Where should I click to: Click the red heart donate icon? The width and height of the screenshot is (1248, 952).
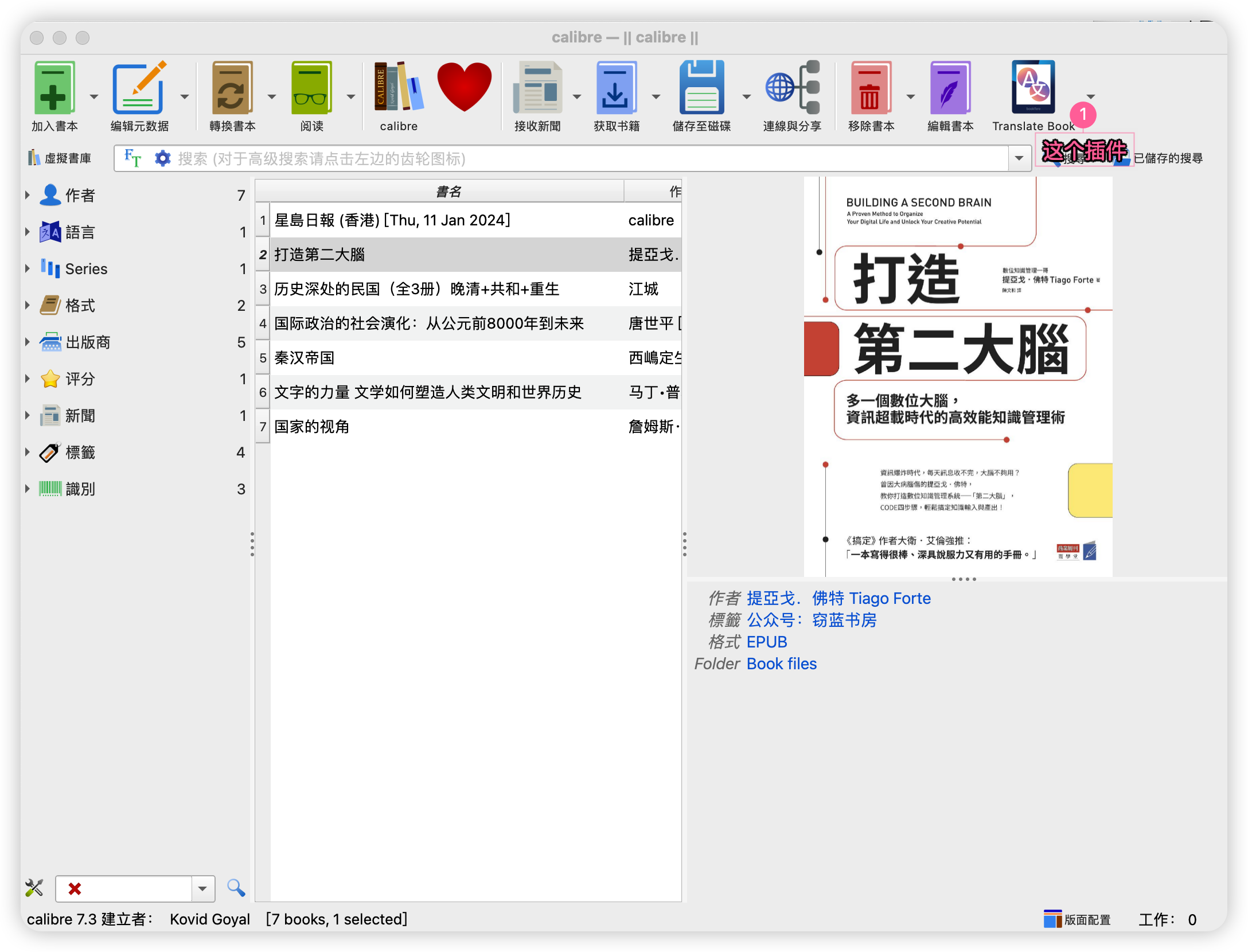point(464,87)
